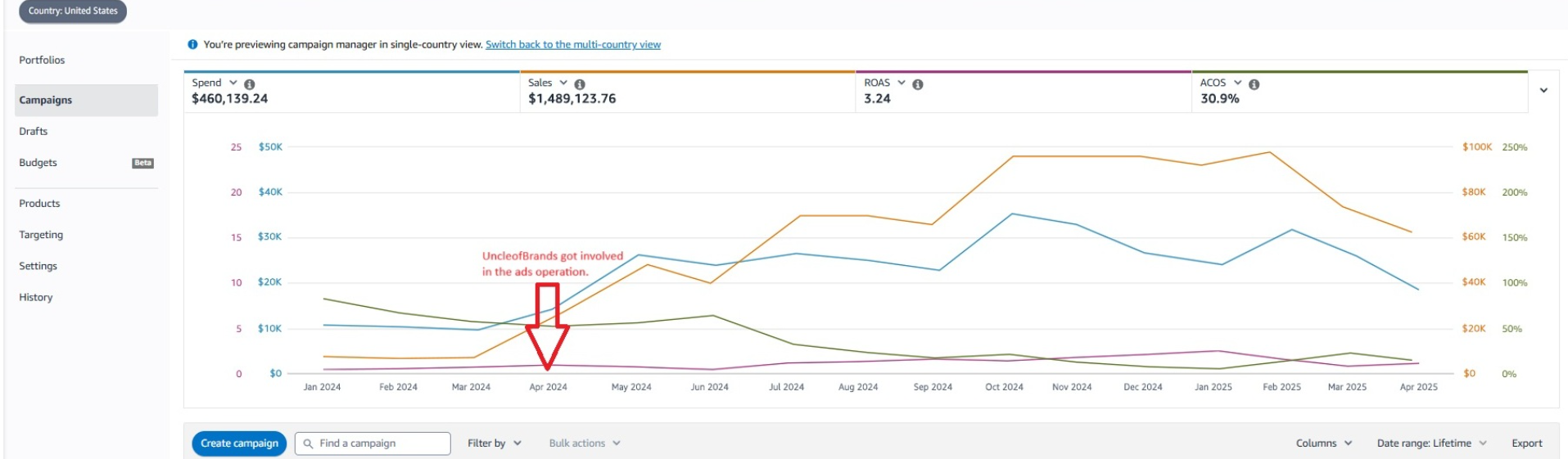Viewport: 1568px width, 459px height.
Task: Collapse the chart with the right chevron
Action: click(1543, 91)
